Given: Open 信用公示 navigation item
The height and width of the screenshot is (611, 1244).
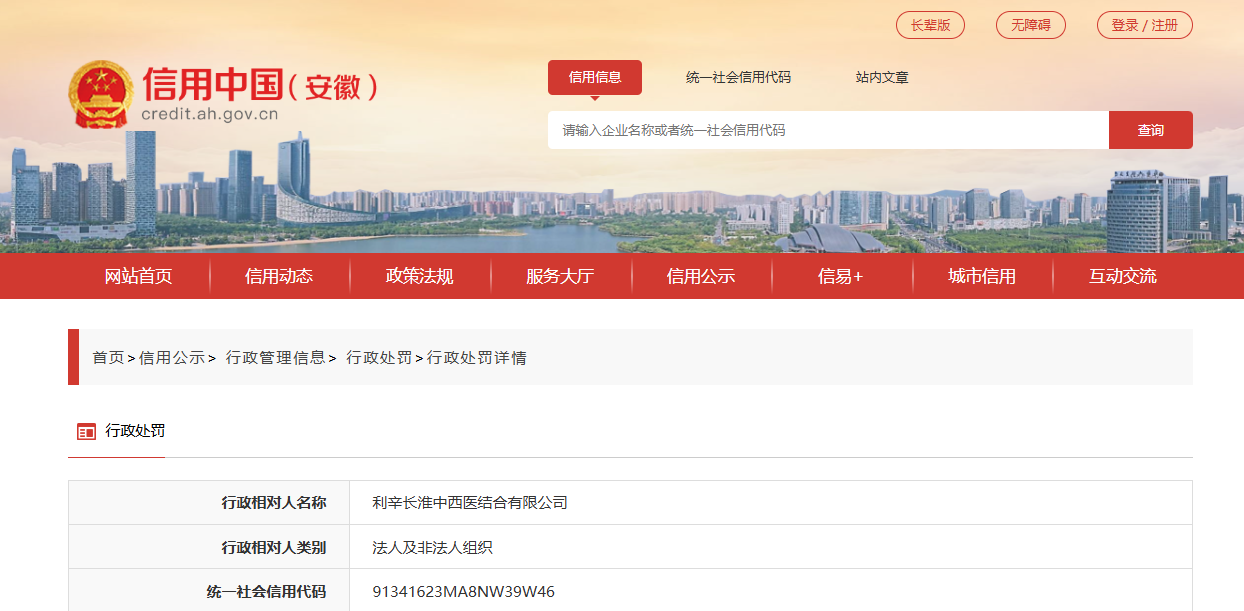Looking at the screenshot, I should point(701,276).
